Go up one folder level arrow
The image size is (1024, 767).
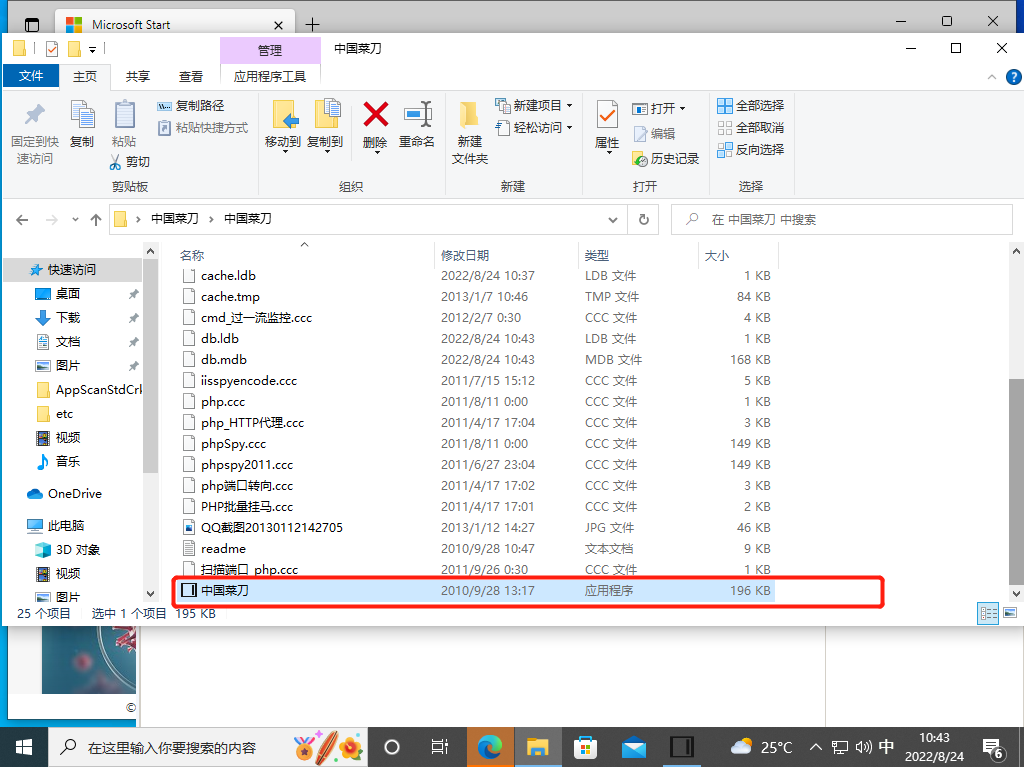[96, 220]
